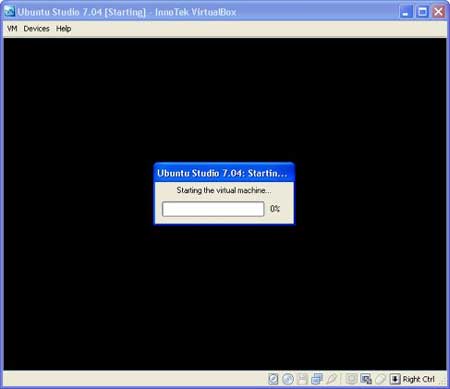This screenshot has width=450, height=389.
Task: Open the VM menu
Action: 12,29
